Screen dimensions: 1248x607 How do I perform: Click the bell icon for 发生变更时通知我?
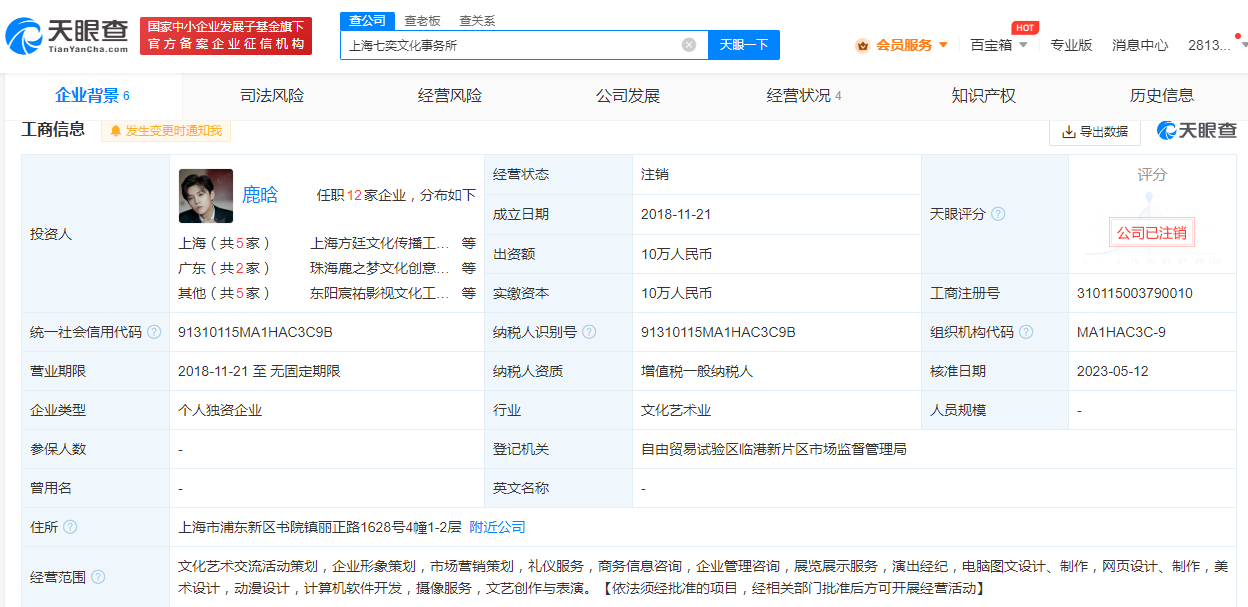pos(116,131)
